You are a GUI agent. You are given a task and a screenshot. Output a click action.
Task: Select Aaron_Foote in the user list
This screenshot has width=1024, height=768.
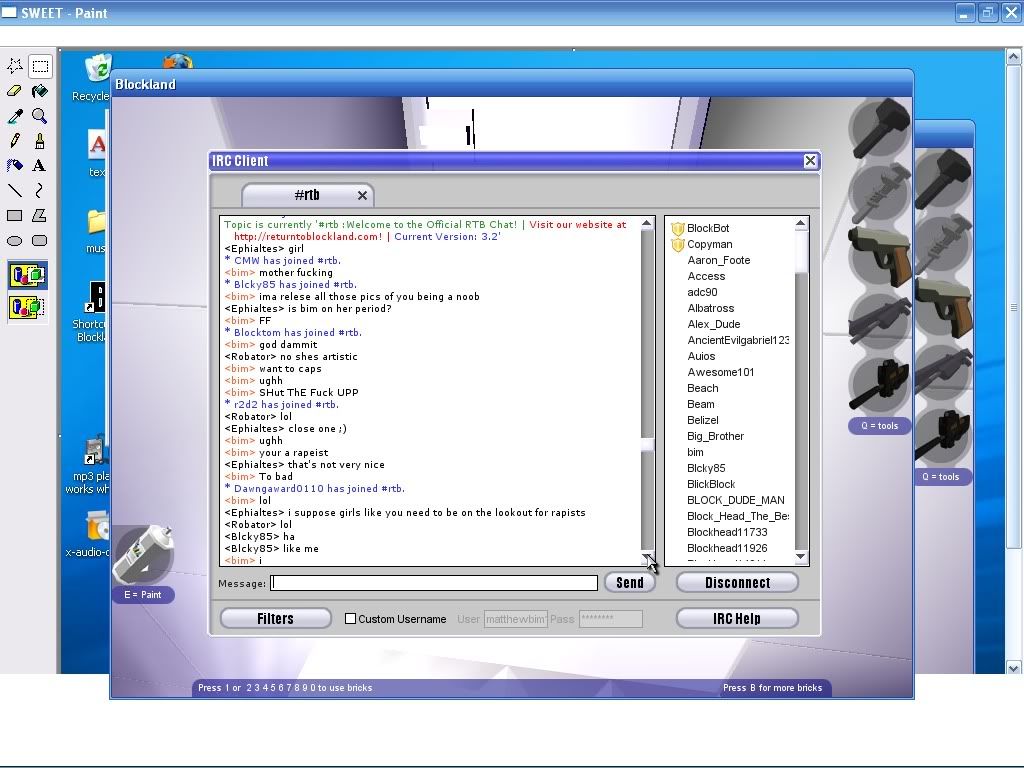(x=718, y=260)
